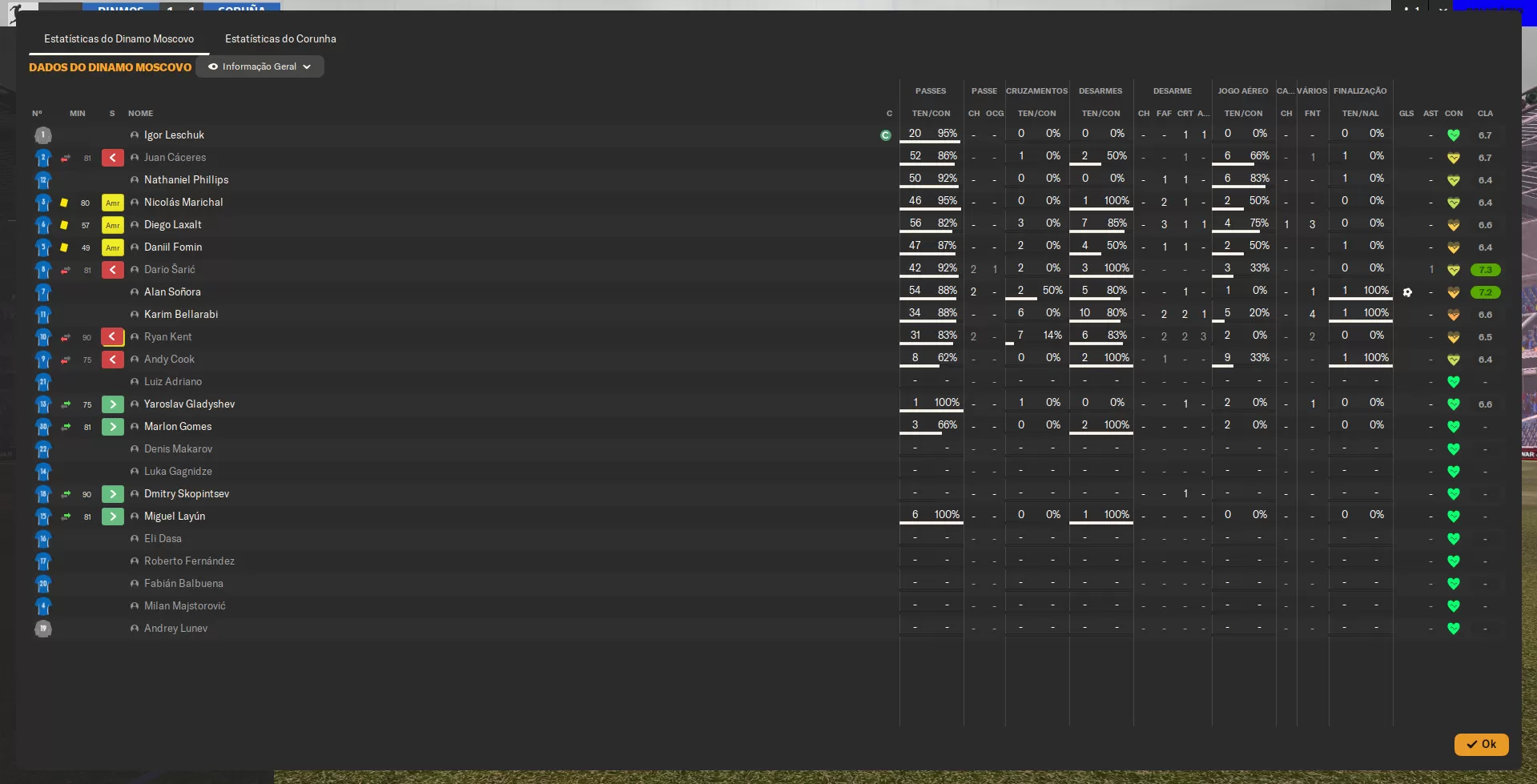Sort by the AST column header
Image resolution: width=1537 pixels, height=784 pixels.
1430,114
